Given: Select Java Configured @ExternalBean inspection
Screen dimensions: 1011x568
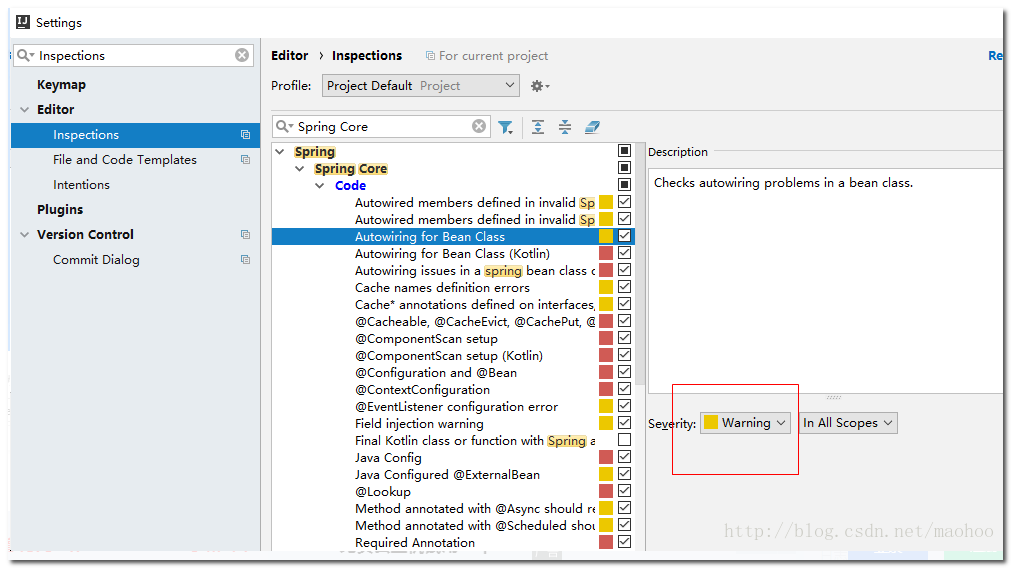Looking at the screenshot, I should coord(447,475).
